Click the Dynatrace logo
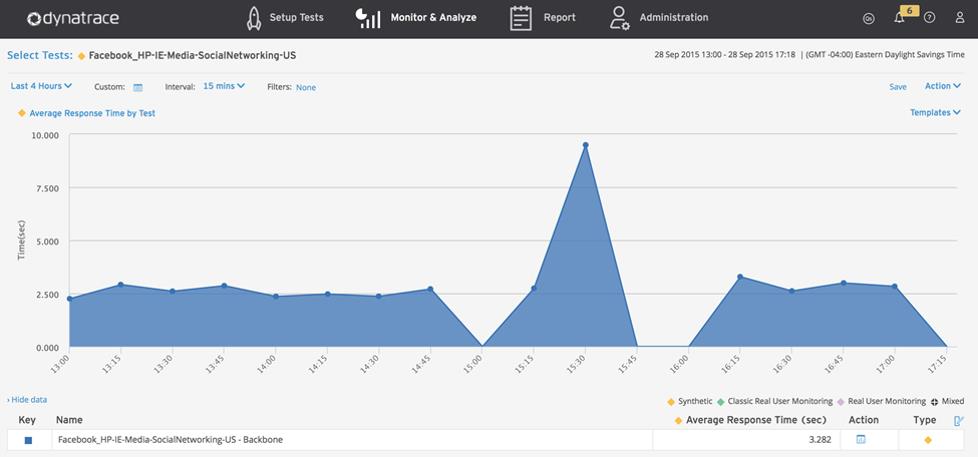 point(73,18)
